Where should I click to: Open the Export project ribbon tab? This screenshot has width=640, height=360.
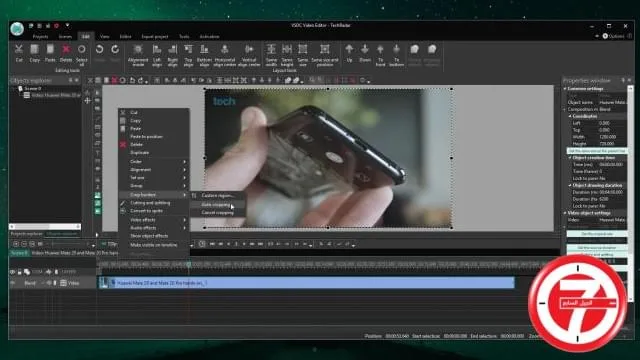(155, 37)
